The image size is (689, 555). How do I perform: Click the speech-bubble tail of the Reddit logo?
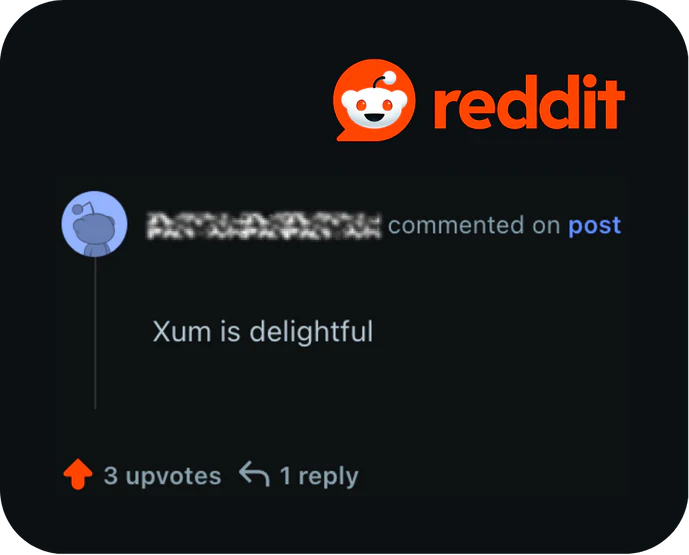tap(344, 134)
